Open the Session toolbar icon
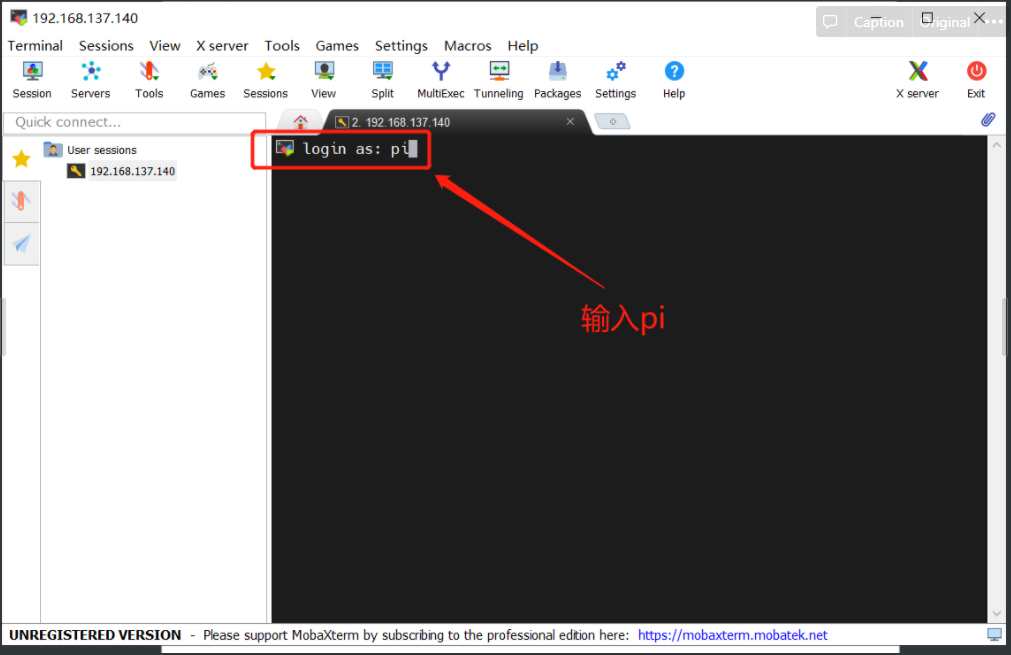Image resolution: width=1011 pixels, height=655 pixels. coord(32,72)
